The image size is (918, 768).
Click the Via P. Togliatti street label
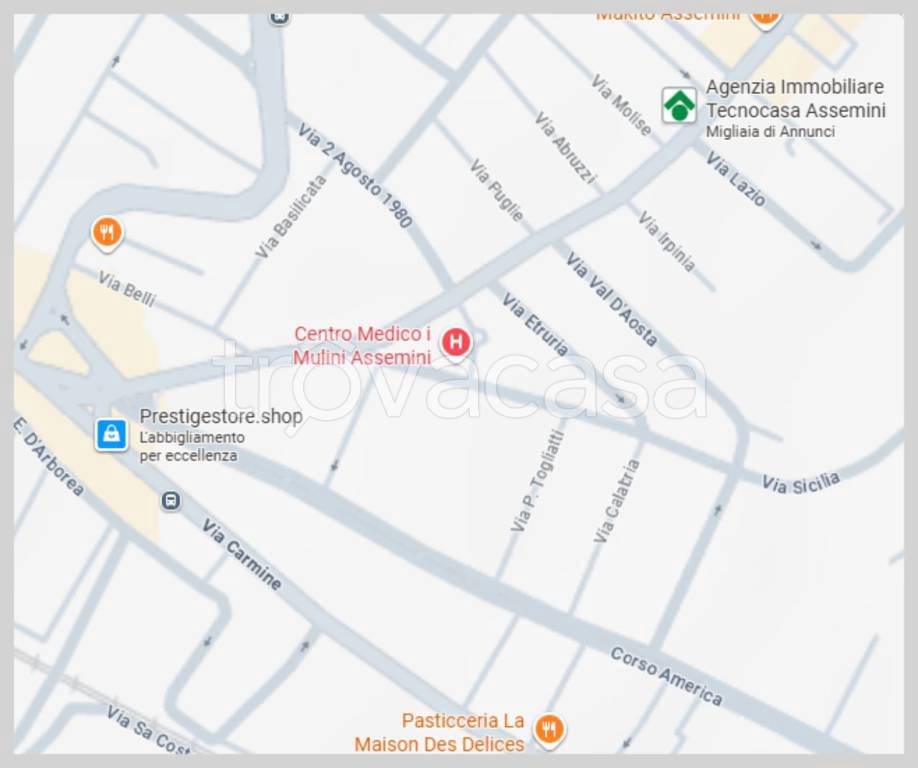coord(537,481)
